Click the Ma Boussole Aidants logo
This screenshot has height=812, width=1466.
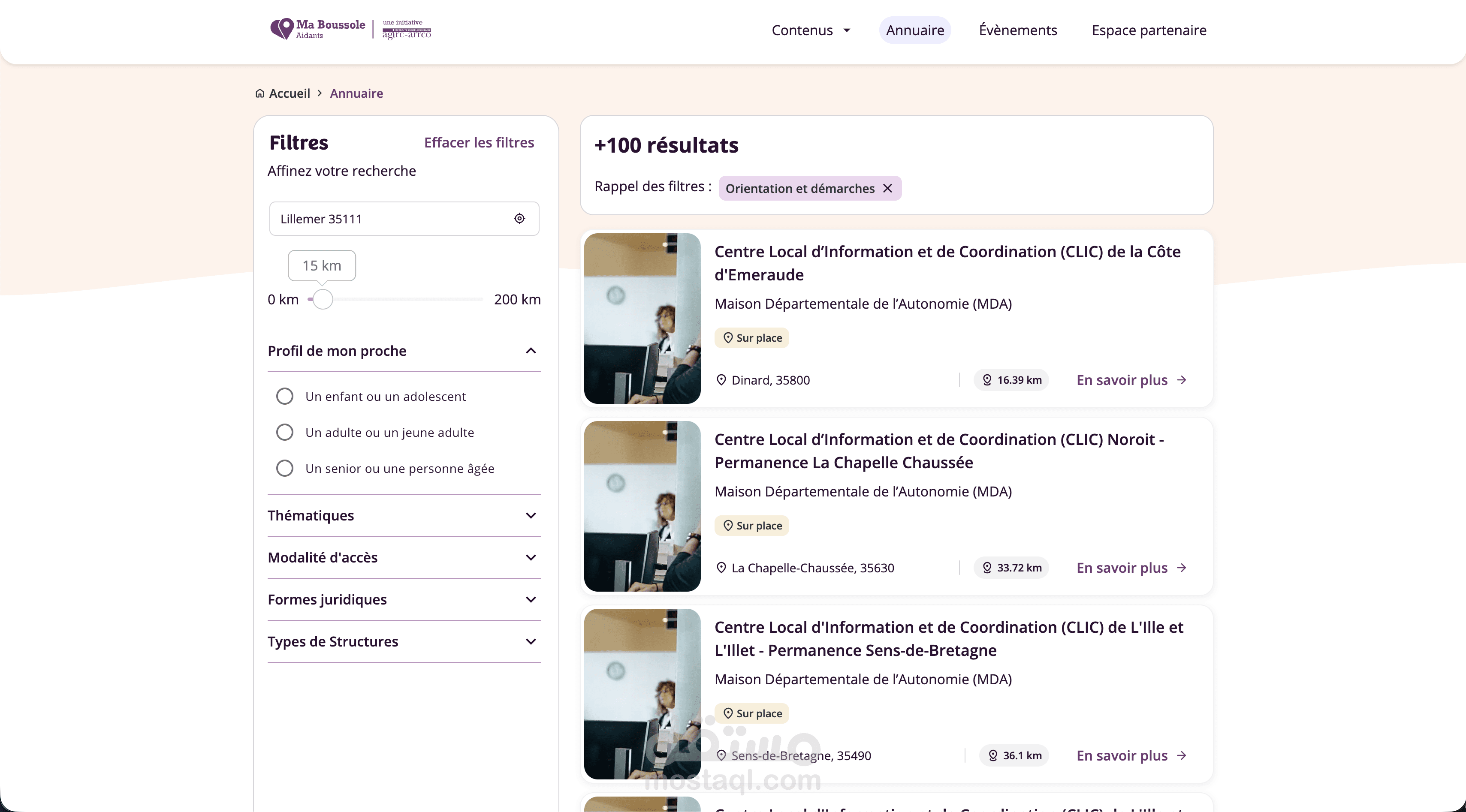[x=317, y=29]
